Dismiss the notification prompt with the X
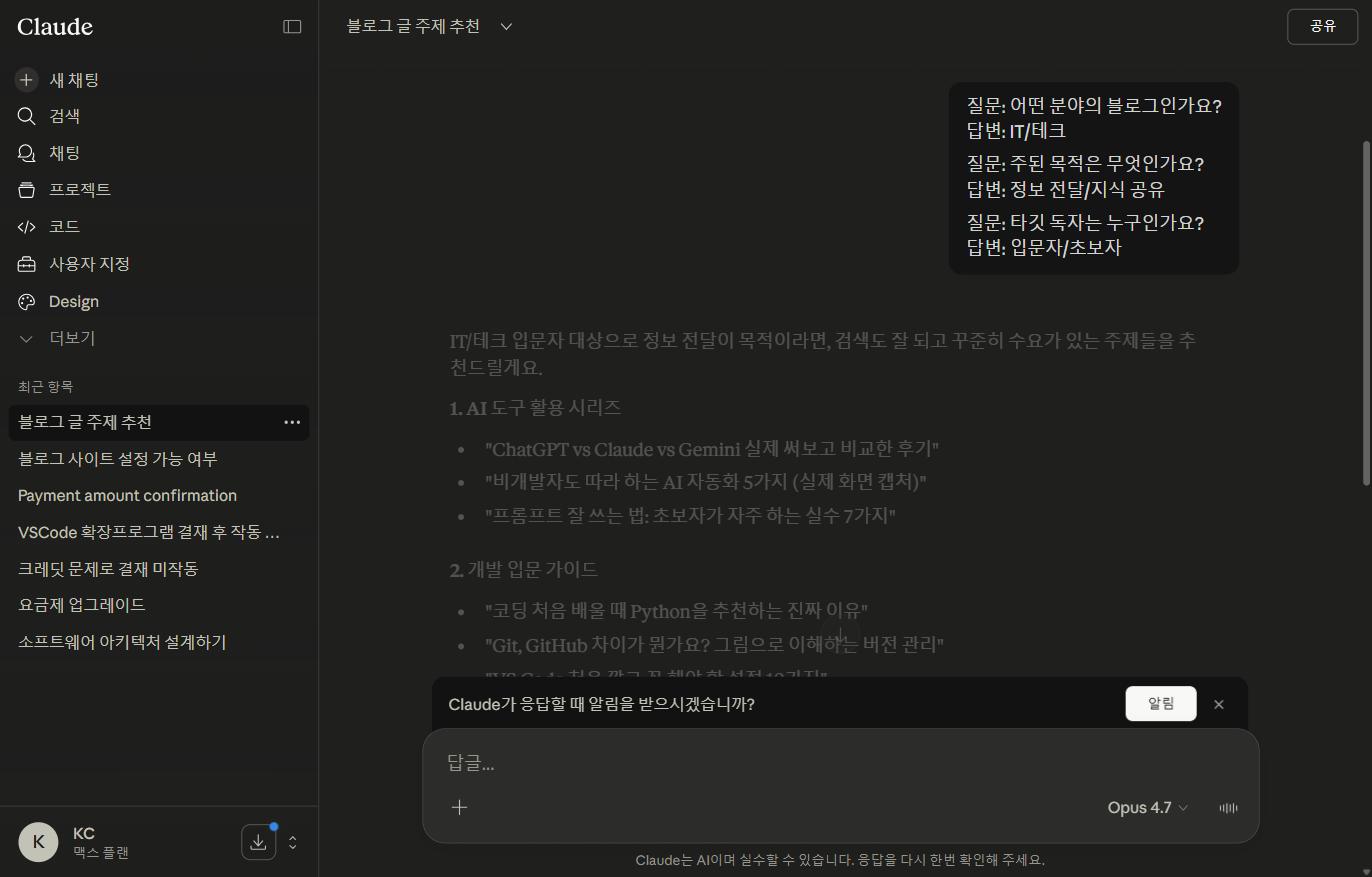This screenshot has width=1372, height=877. point(1218,704)
